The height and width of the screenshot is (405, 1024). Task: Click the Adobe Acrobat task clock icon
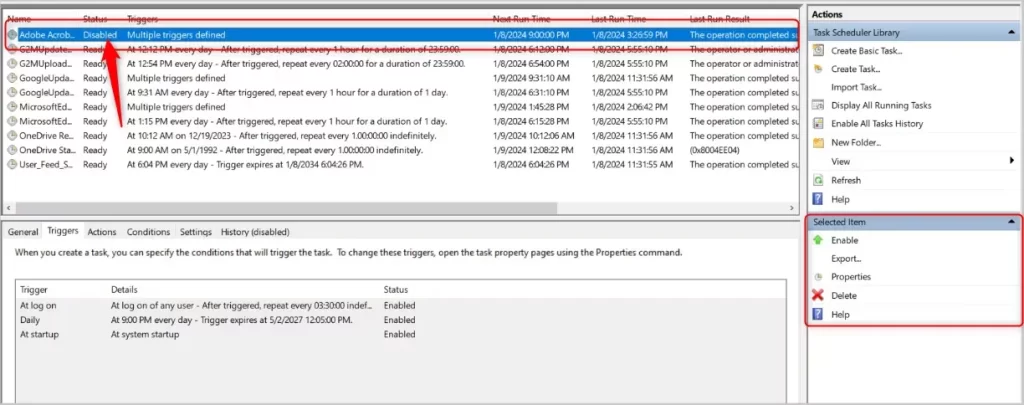pos(12,35)
